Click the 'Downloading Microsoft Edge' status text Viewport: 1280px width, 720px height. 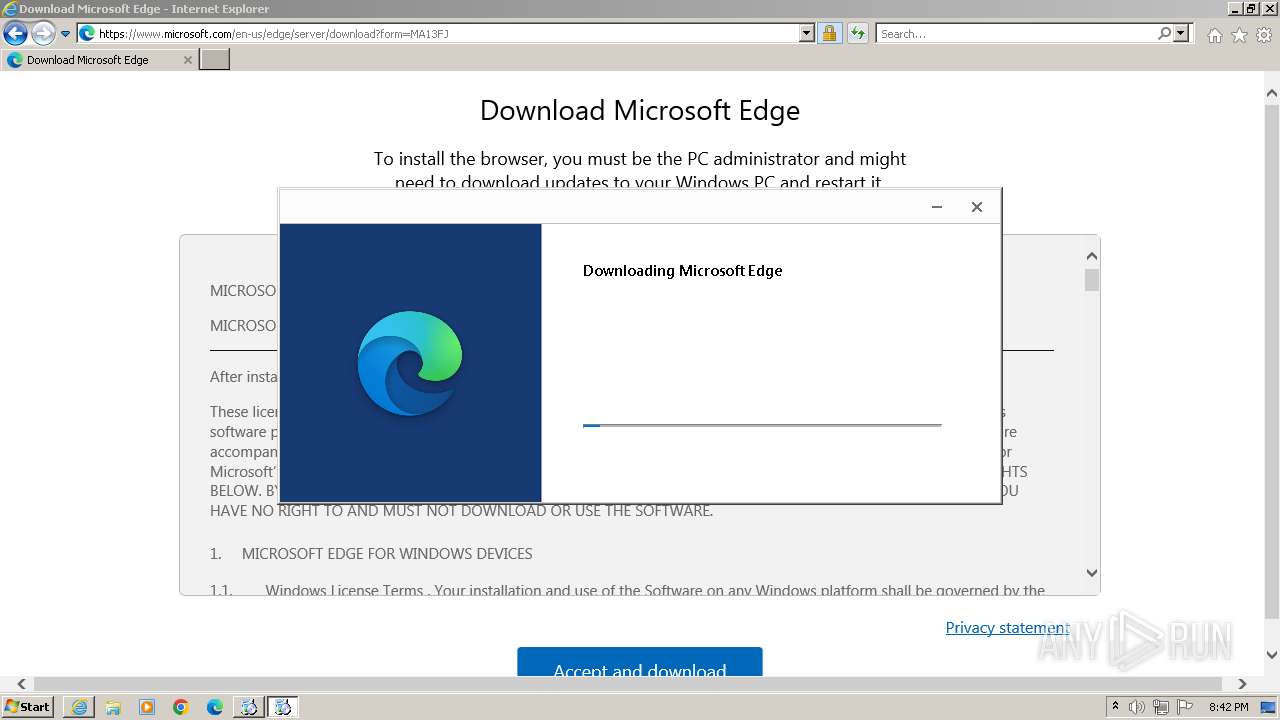coord(682,270)
